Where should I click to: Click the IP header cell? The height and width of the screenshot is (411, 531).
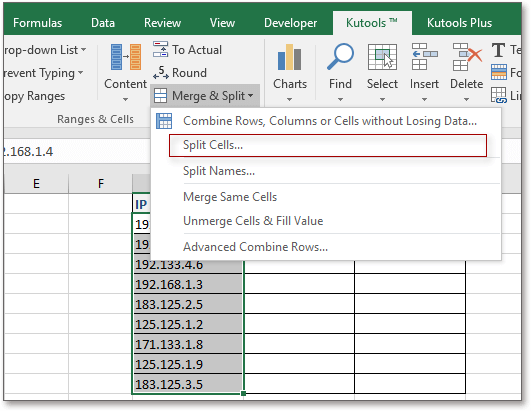point(142,204)
